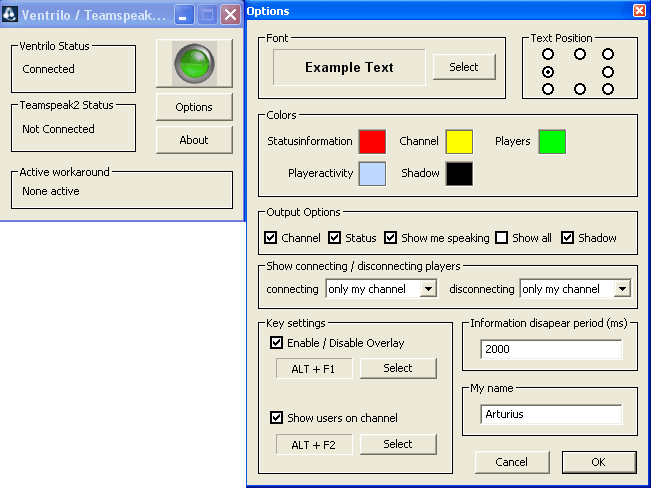Click the Ventrilo app icon in title bar

click(10, 15)
